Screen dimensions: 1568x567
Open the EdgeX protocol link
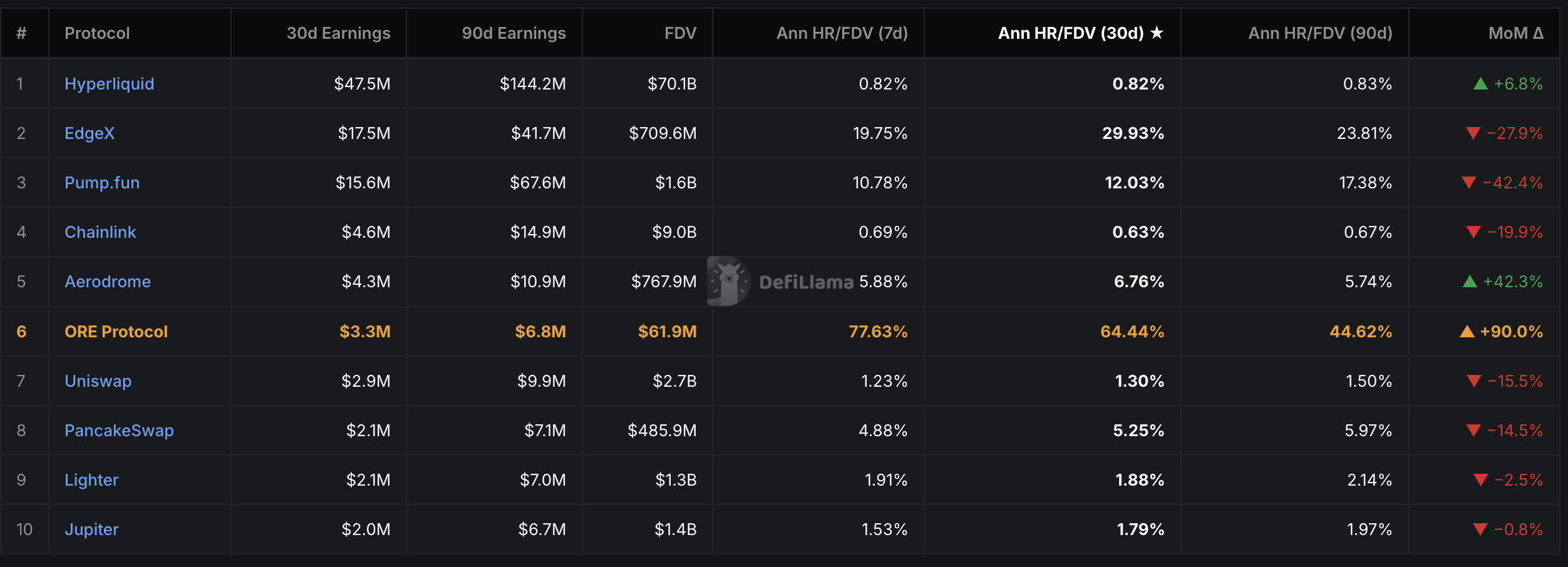pyautogui.click(x=90, y=133)
